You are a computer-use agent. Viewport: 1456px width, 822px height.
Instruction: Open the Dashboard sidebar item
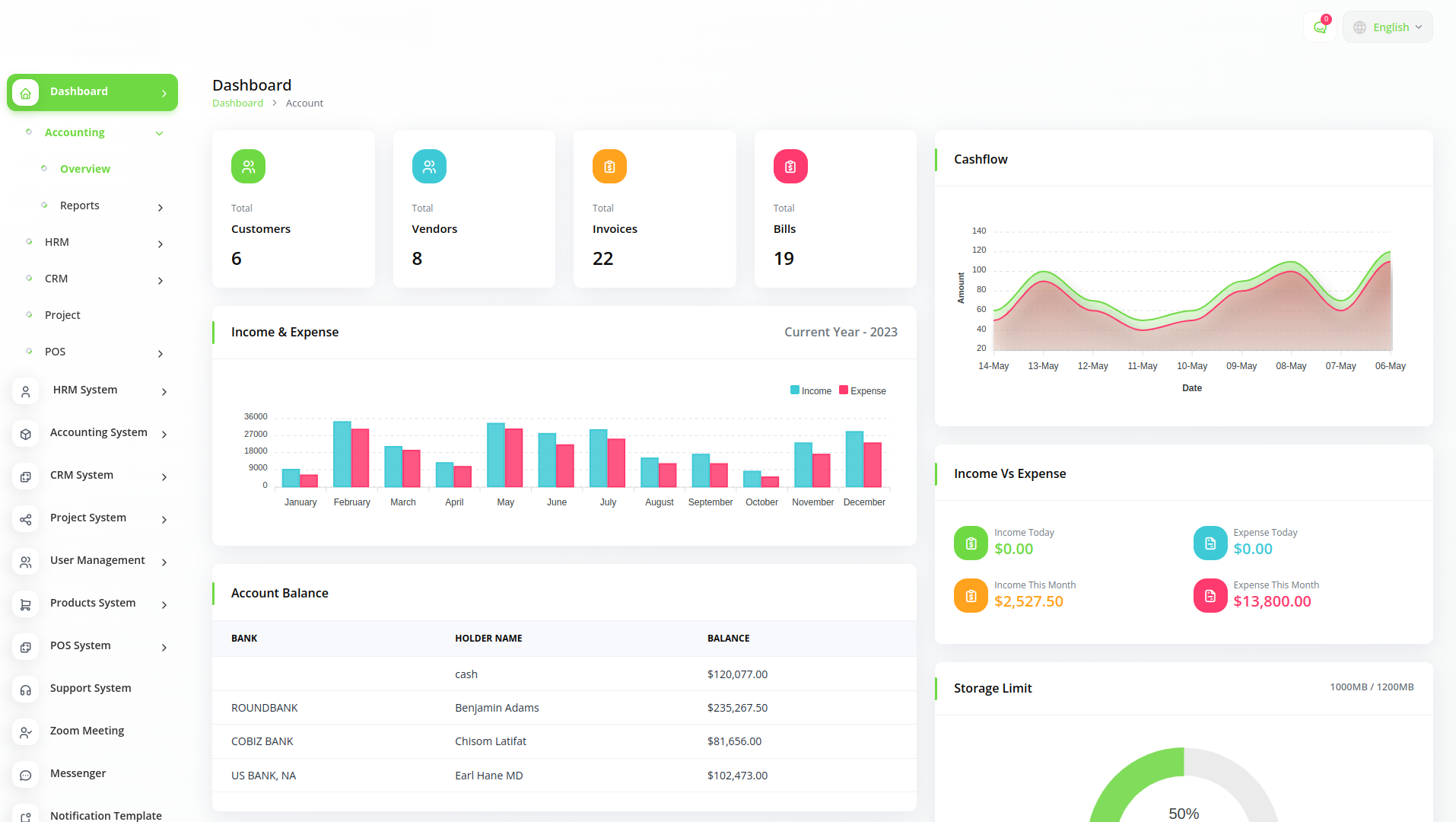(x=92, y=92)
